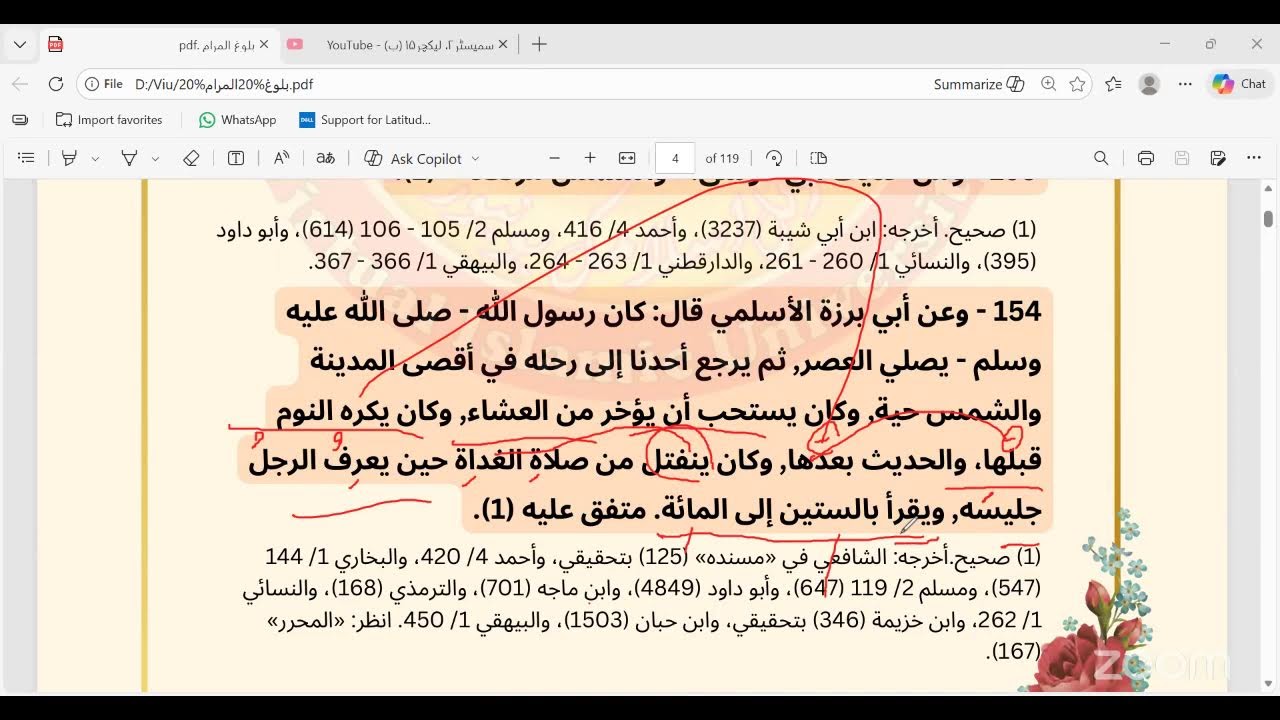Viewport: 1280px width, 720px height.
Task: Add this page to favorites
Action: coord(1077,84)
